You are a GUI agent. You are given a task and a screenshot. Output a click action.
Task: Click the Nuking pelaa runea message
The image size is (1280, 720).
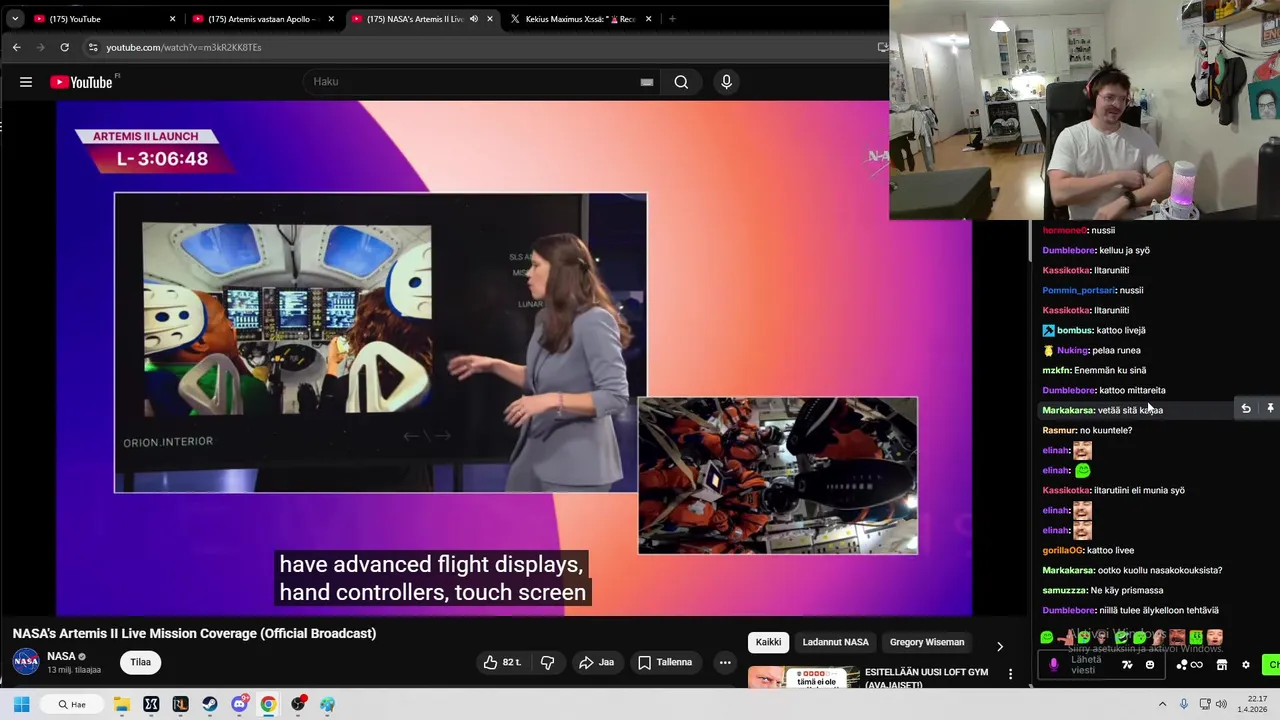(x=1091, y=350)
